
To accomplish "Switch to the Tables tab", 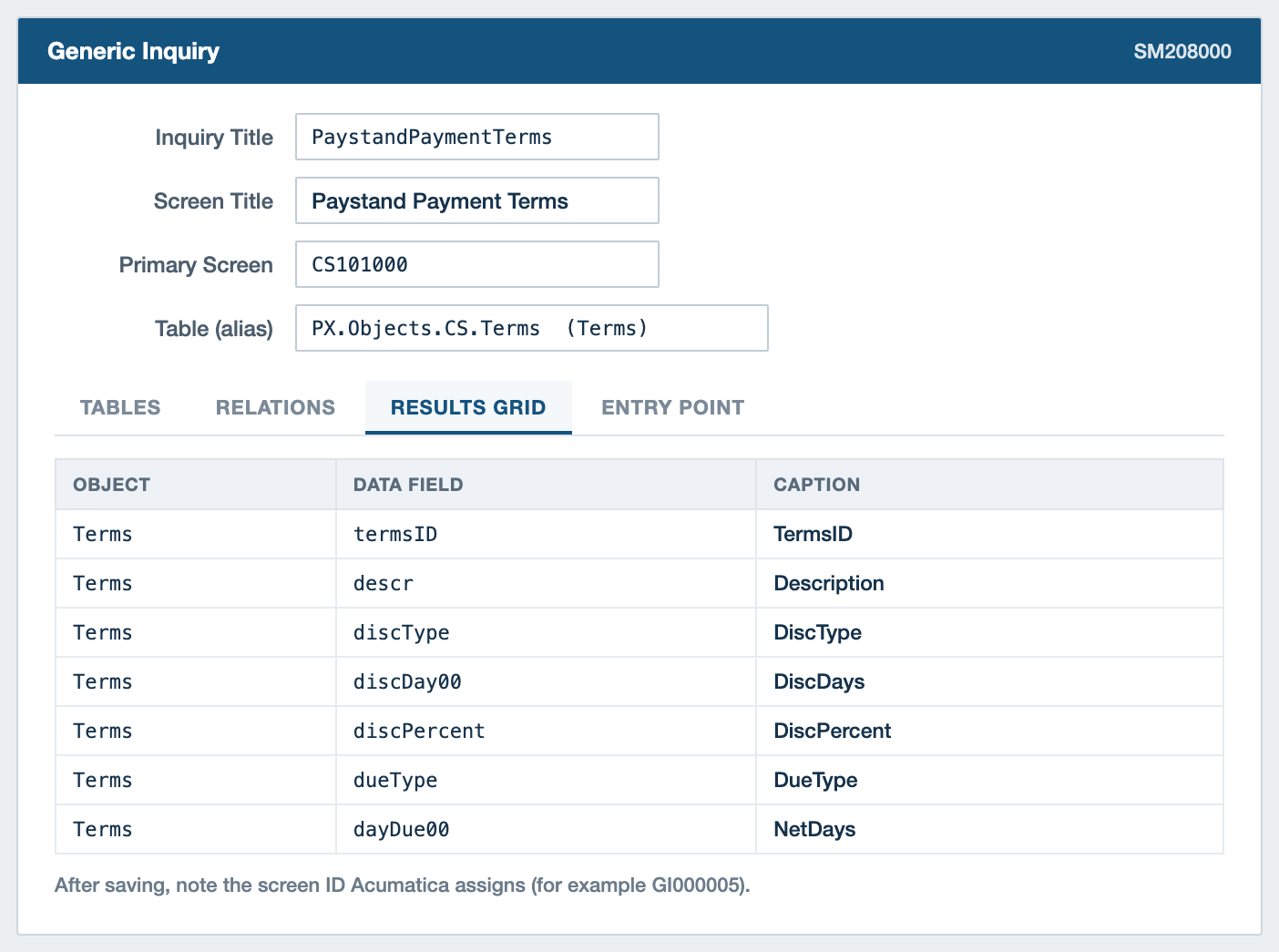I will click(x=120, y=407).
